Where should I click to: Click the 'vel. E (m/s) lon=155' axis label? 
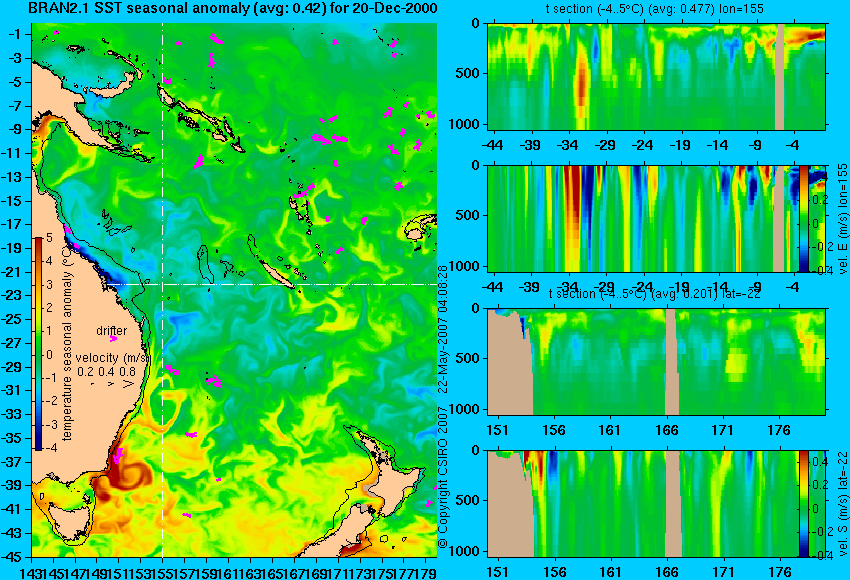coord(843,220)
